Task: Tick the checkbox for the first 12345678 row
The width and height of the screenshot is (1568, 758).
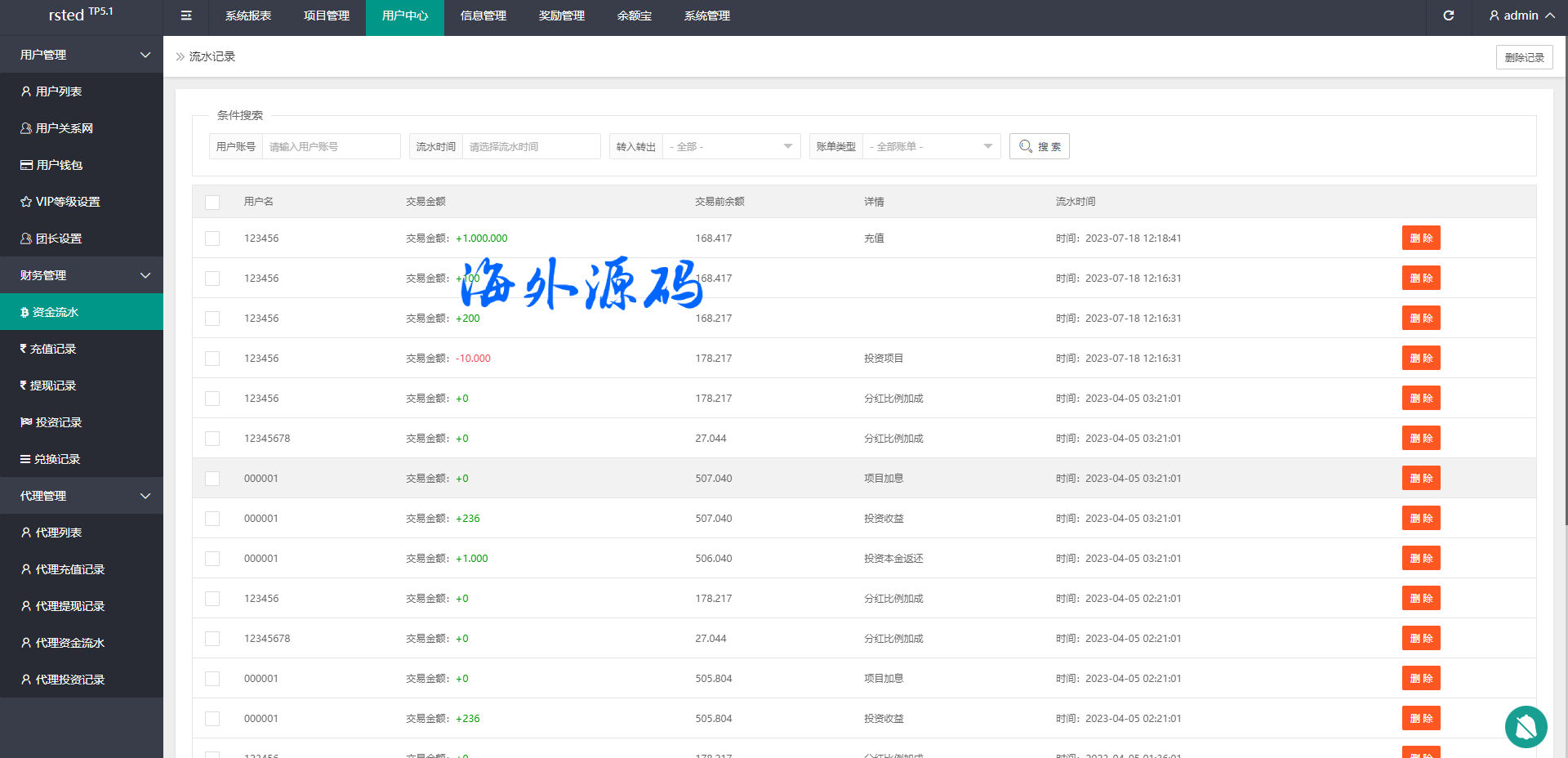Action: (x=212, y=439)
